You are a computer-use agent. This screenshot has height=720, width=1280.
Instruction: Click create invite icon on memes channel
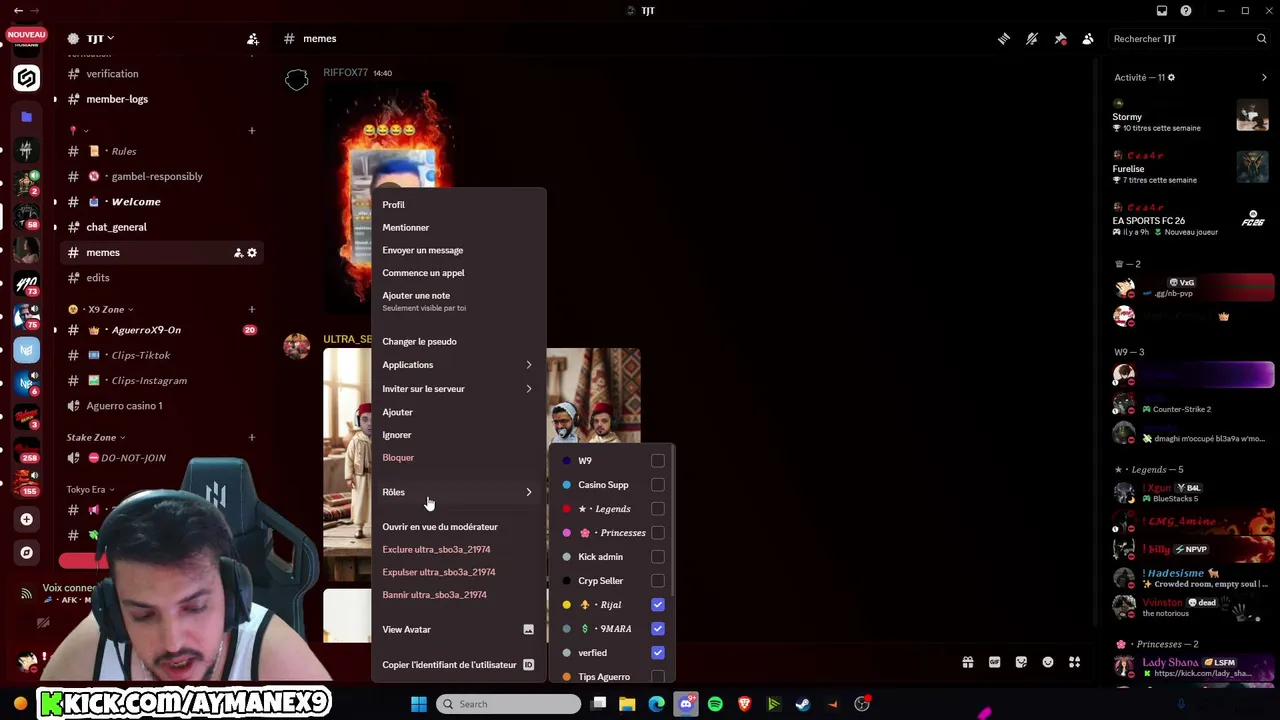click(238, 253)
